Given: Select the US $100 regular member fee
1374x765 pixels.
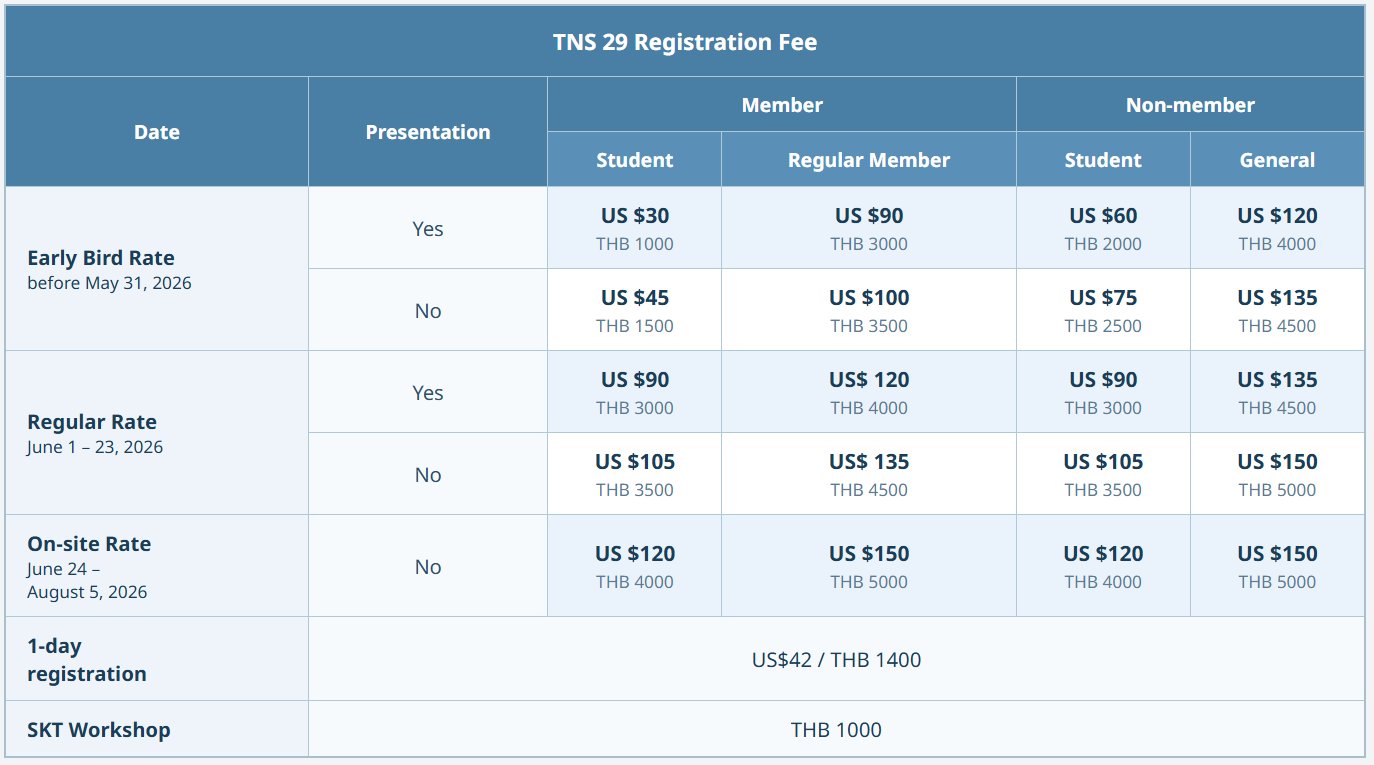Looking at the screenshot, I should point(869,298).
